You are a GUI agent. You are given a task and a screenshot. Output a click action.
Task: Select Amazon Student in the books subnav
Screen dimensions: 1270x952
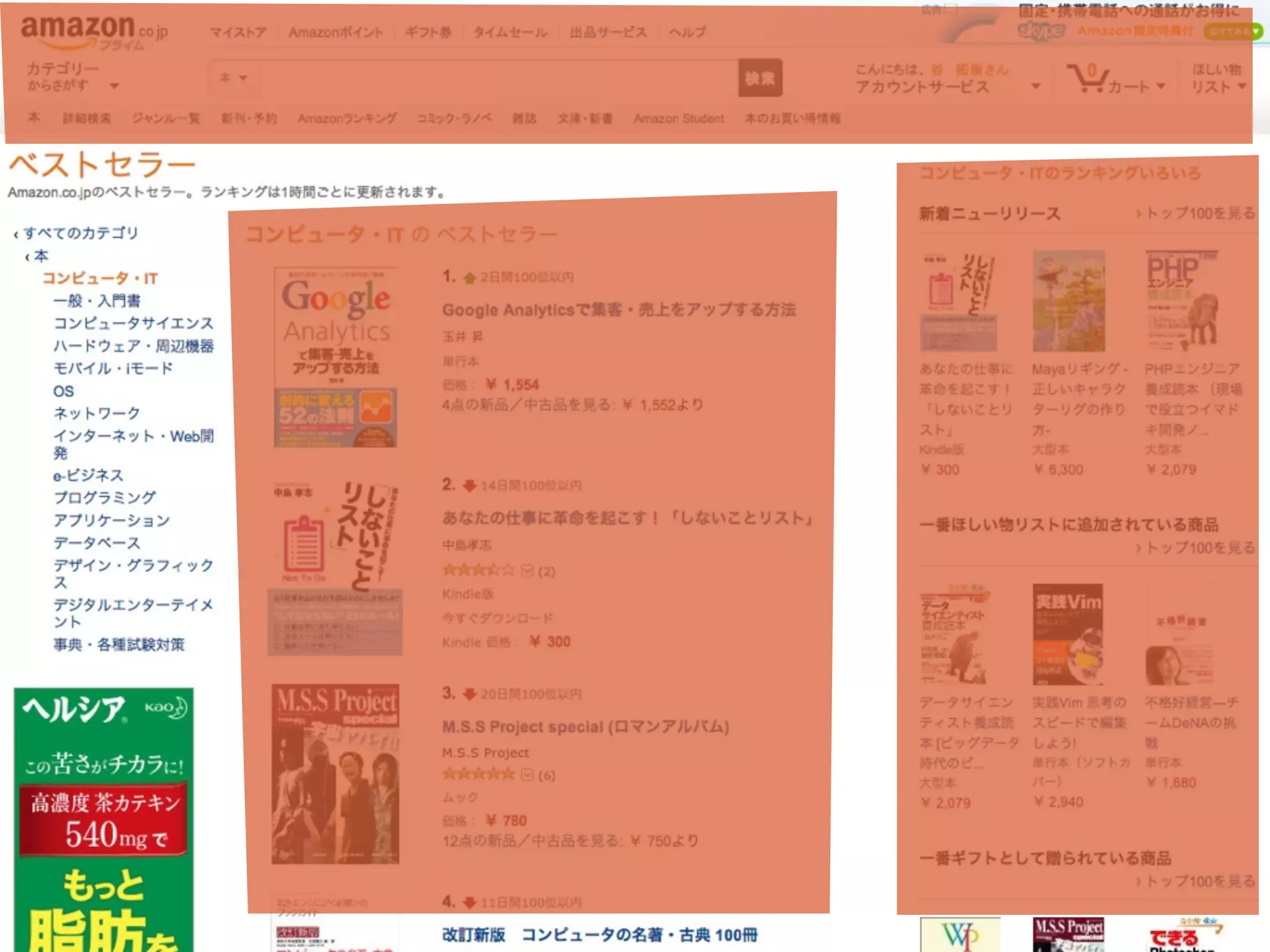(678, 118)
